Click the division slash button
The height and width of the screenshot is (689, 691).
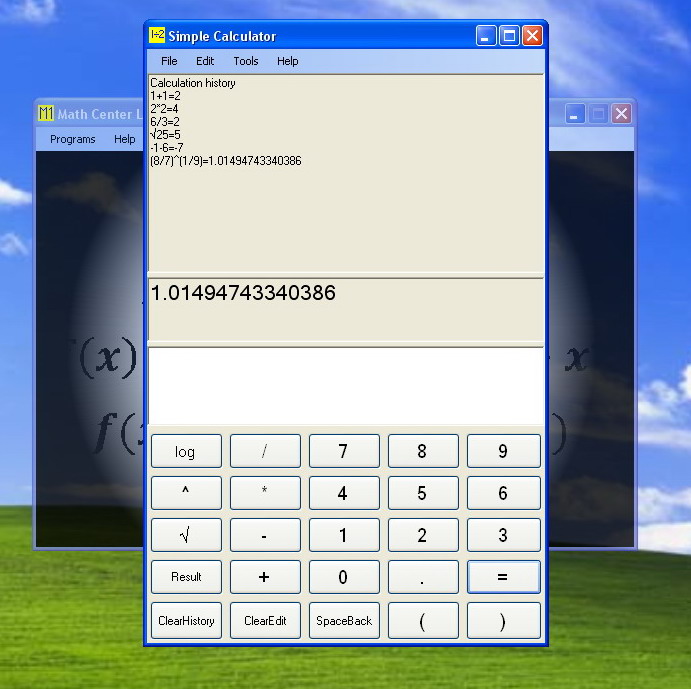pos(265,451)
